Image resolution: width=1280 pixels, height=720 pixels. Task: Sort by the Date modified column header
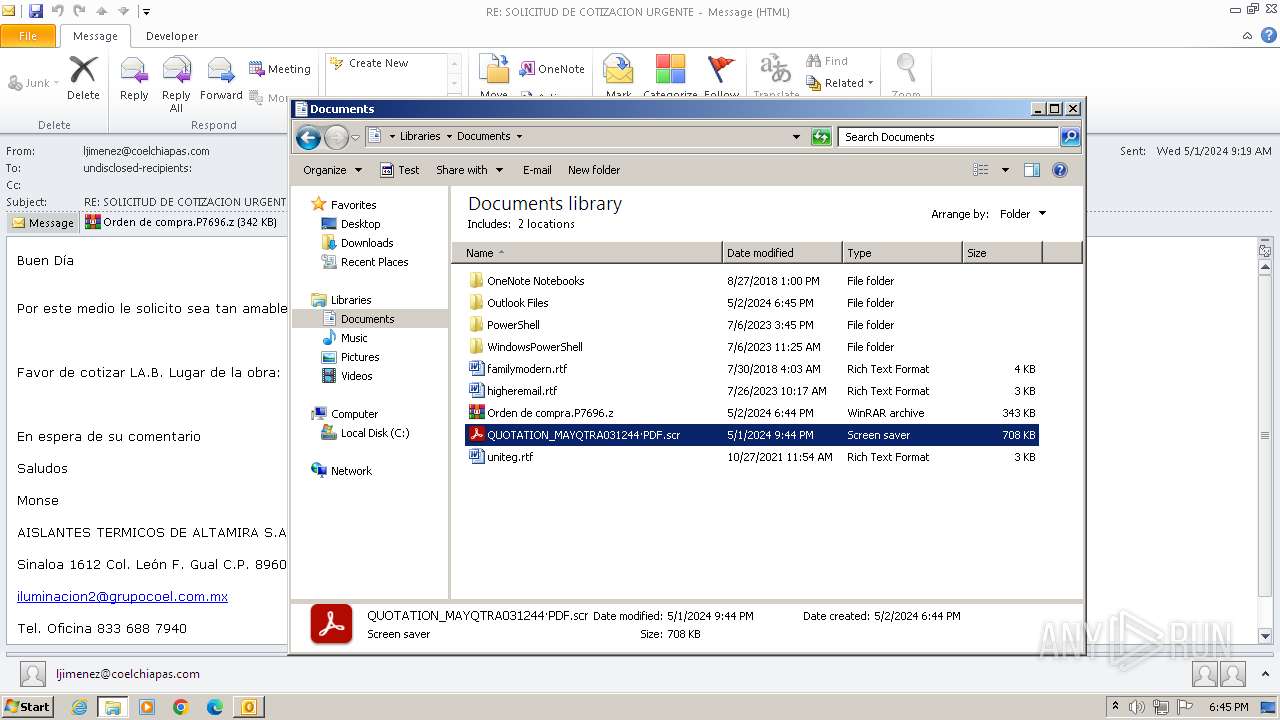(782, 253)
